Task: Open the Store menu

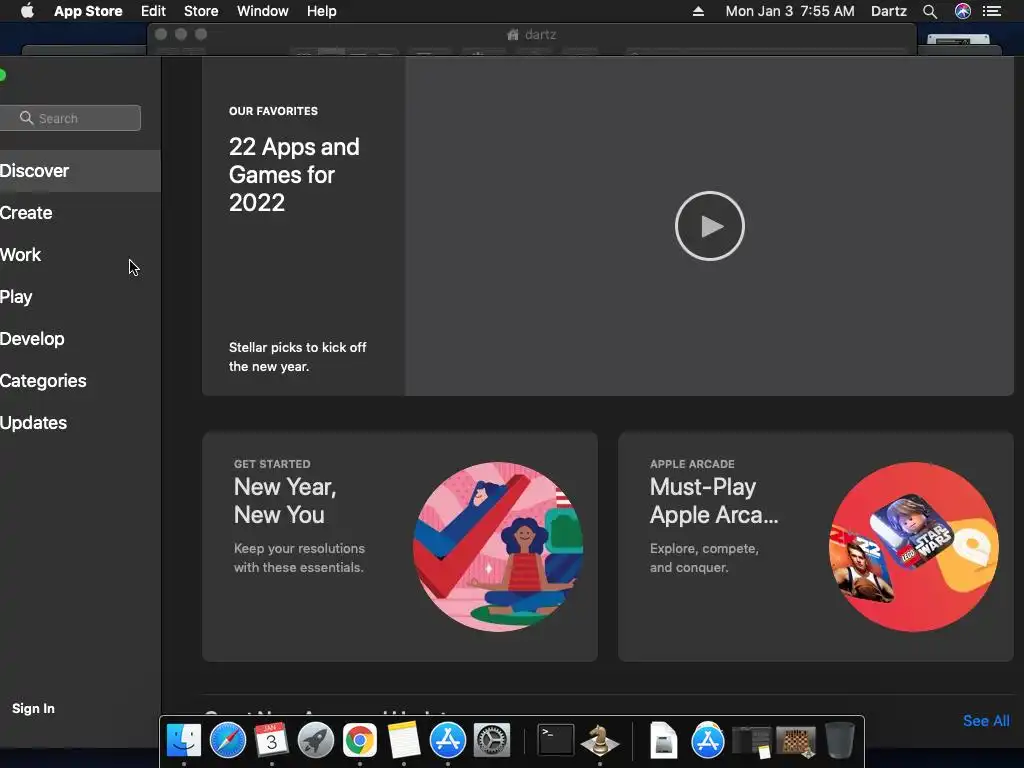Action: pyautogui.click(x=201, y=11)
